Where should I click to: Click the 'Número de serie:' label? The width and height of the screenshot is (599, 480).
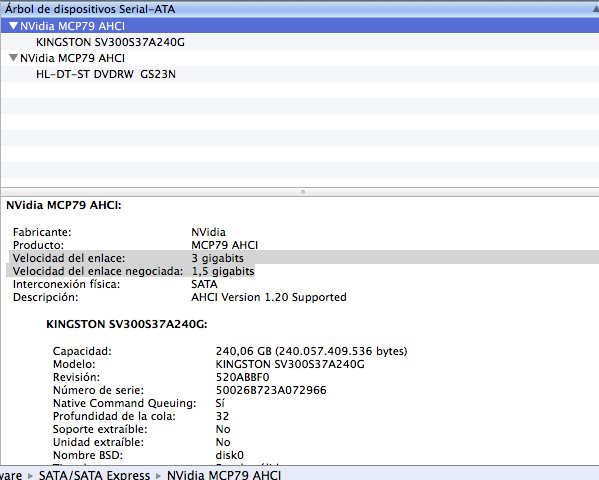98,390
